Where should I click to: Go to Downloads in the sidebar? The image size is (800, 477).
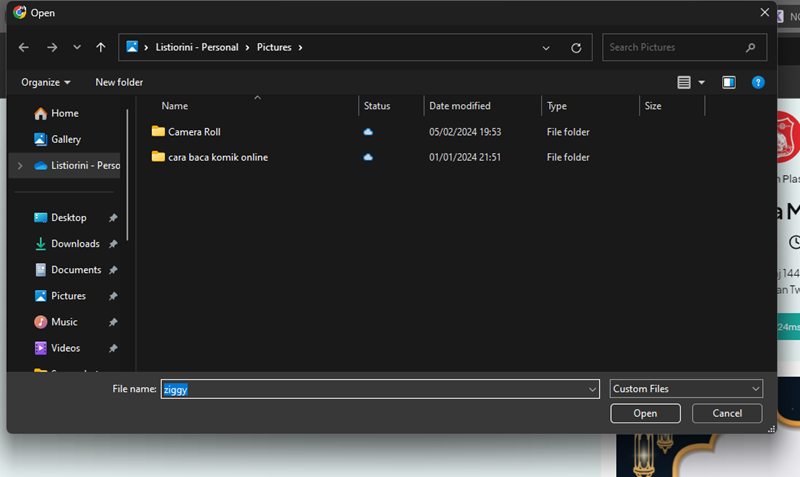pyautogui.click(x=75, y=244)
